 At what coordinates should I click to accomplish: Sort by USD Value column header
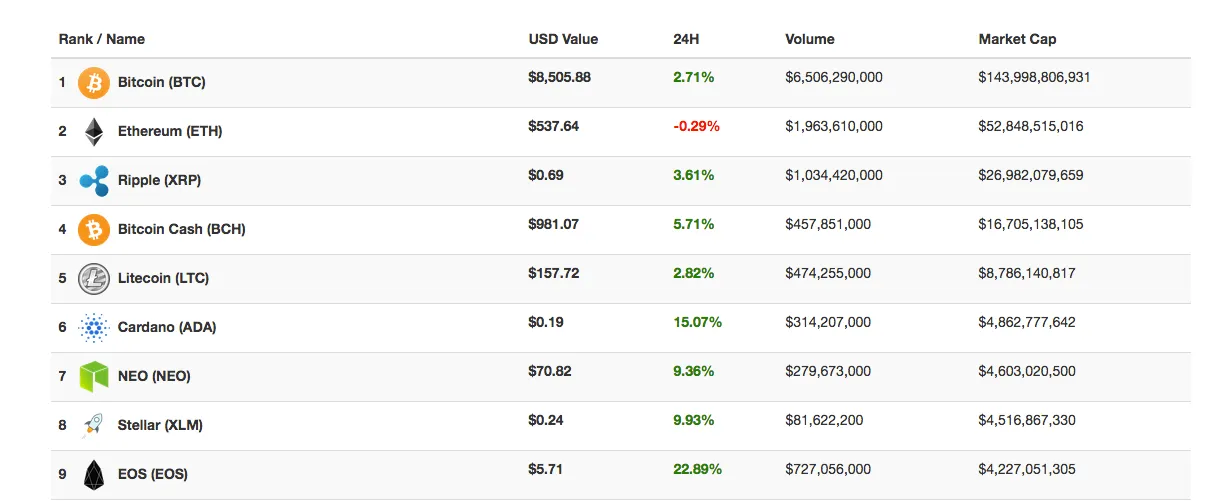tap(563, 39)
